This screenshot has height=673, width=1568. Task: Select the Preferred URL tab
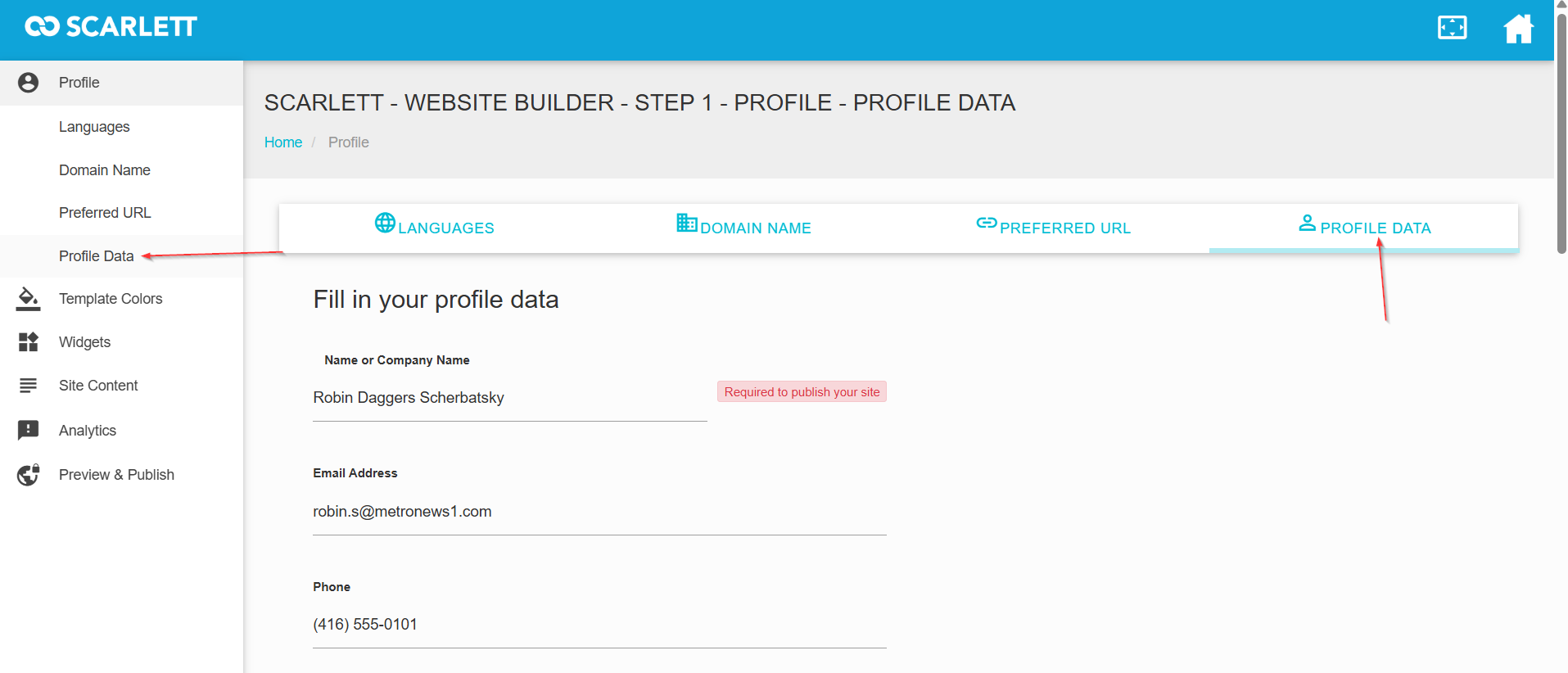pyautogui.click(x=1053, y=228)
